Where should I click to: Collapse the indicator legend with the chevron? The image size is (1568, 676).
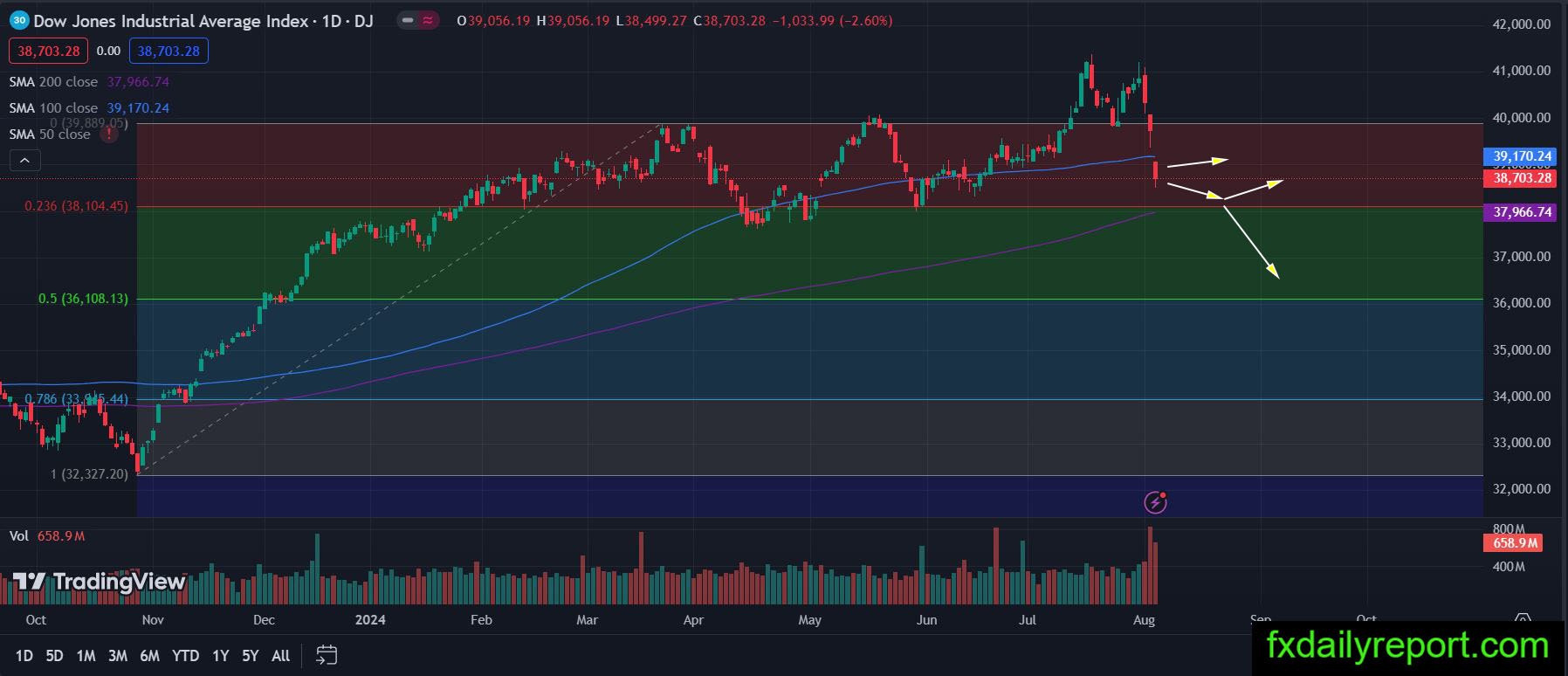pos(24,161)
